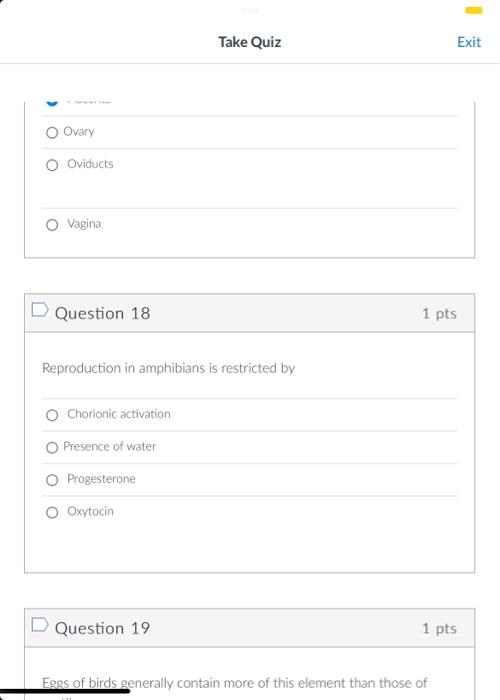Tap the Question 19 heading
This screenshot has height=700, width=500.
pos(102,628)
